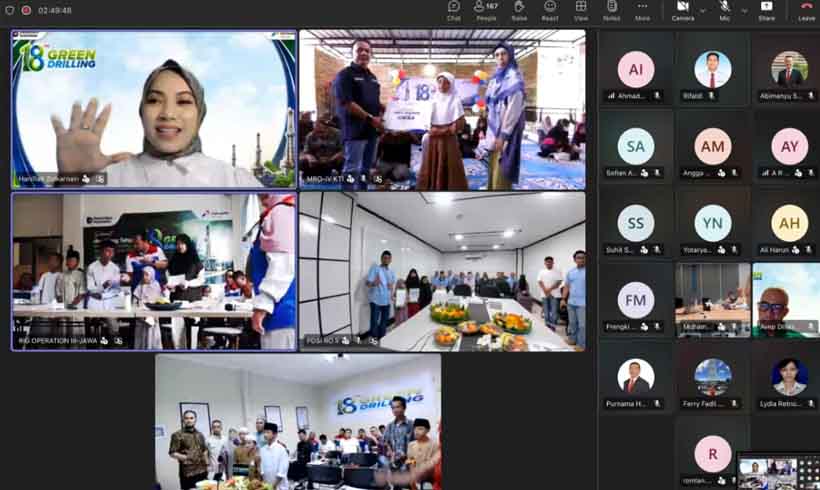Change the meeting View layout
Image resolution: width=820 pixels, height=490 pixels.
[x=580, y=10]
